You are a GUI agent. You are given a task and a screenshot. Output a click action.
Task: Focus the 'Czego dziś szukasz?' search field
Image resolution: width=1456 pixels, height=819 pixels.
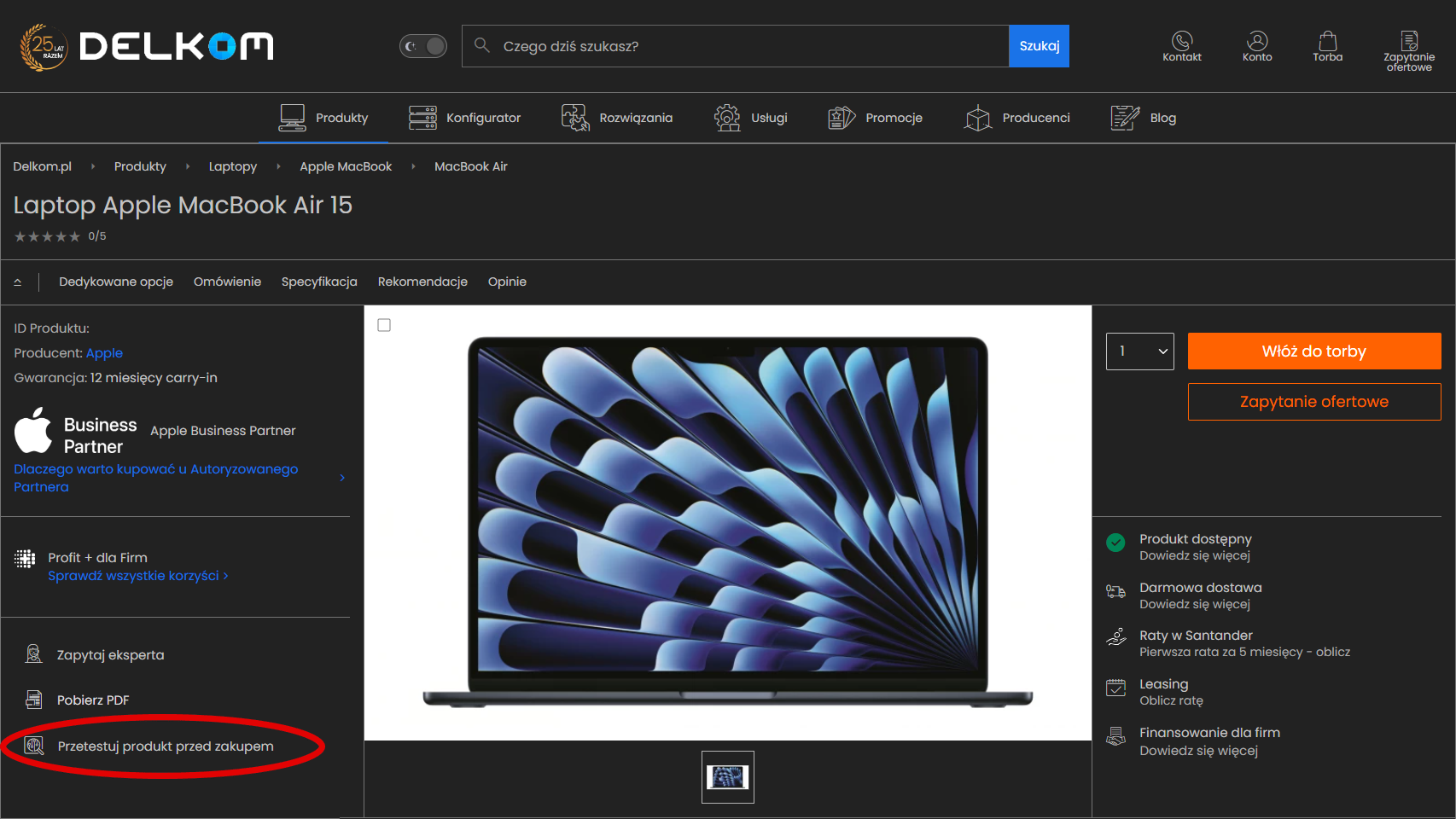pos(736,46)
